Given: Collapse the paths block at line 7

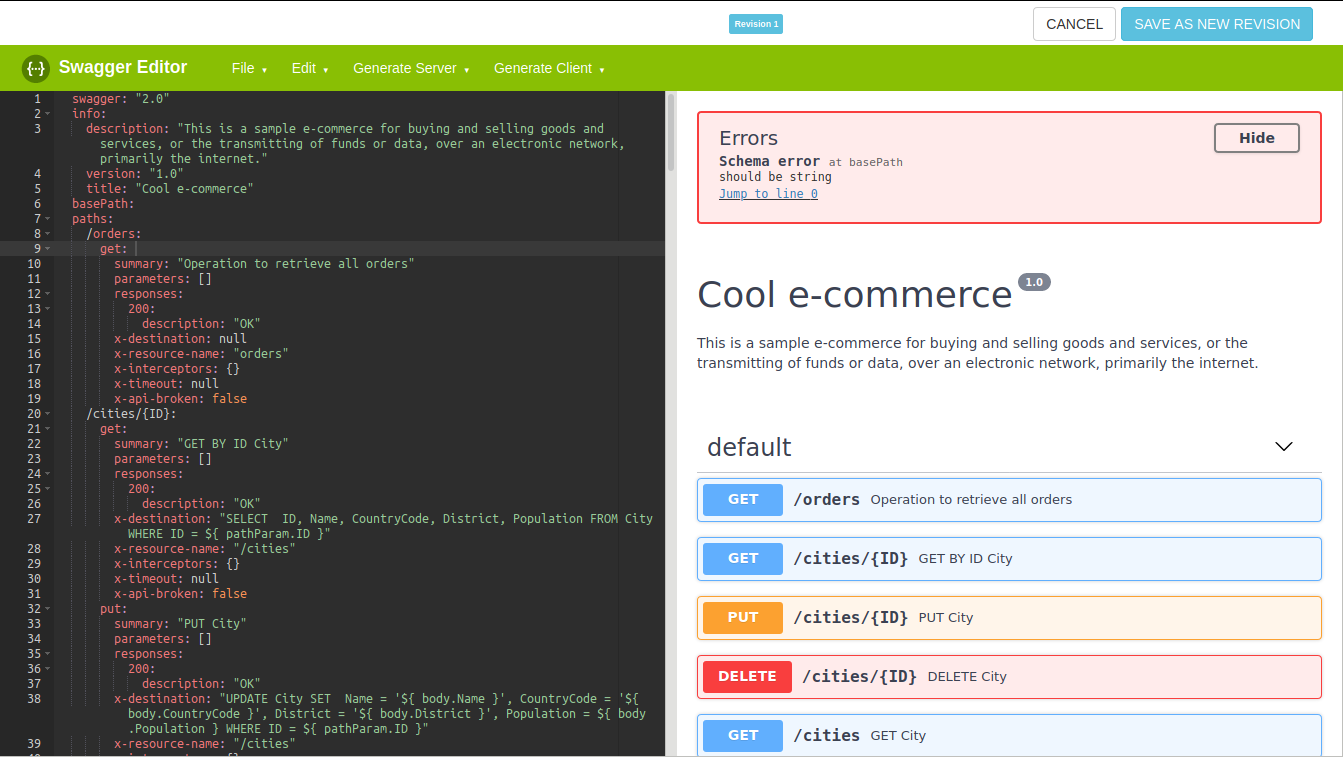Looking at the screenshot, I should pyautogui.click(x=48, y=218).
